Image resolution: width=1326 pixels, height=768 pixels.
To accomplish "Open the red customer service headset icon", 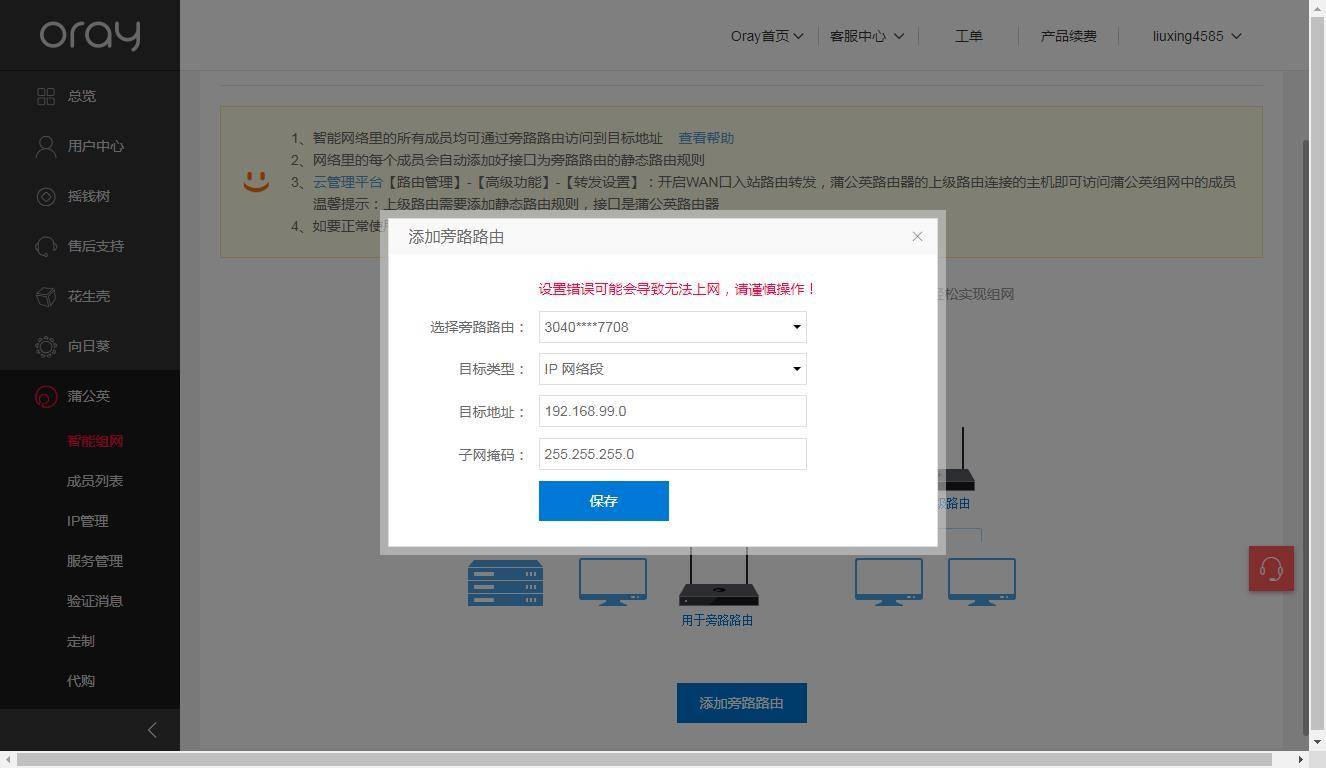I will [x=1271, y=568].
